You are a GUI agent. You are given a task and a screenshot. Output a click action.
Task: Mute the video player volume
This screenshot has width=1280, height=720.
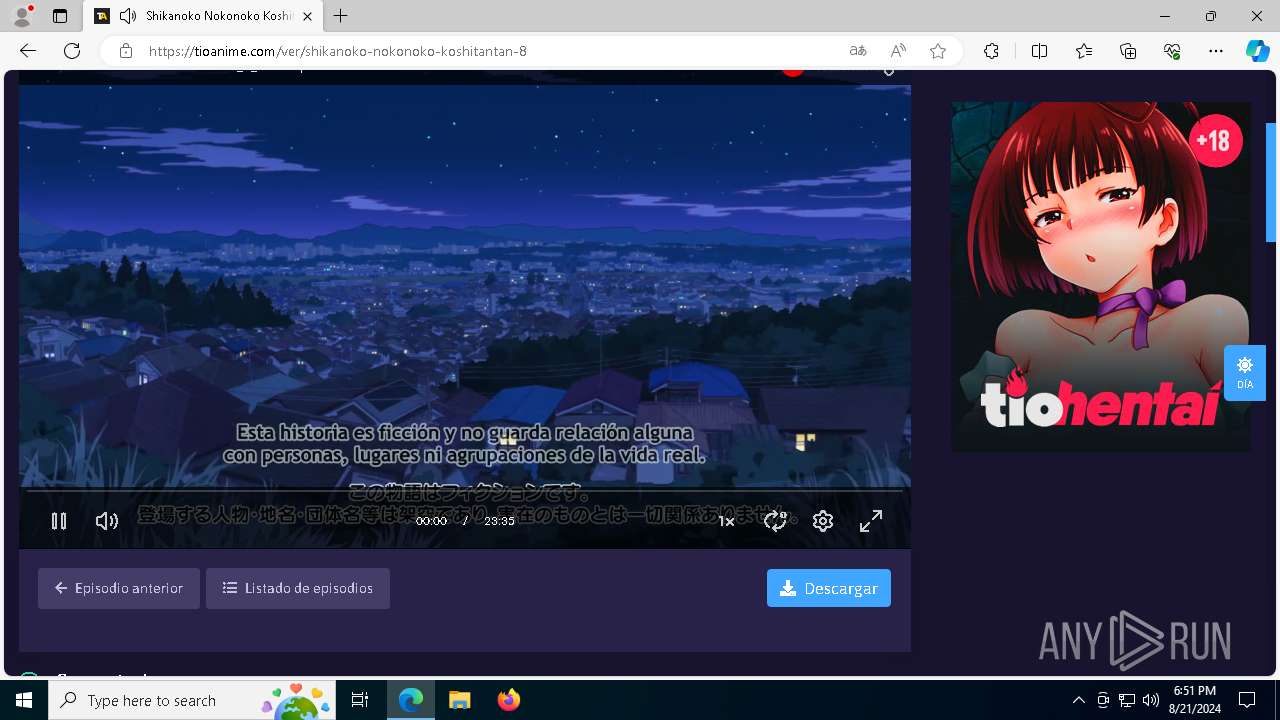107,521
